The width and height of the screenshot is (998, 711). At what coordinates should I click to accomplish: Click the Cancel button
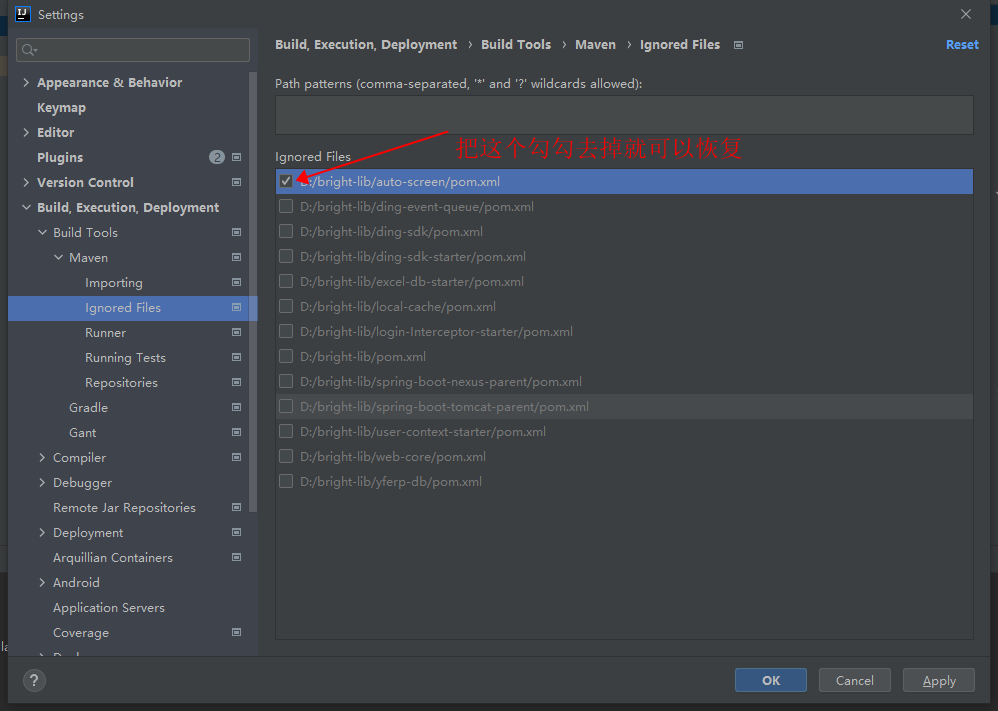854,680
